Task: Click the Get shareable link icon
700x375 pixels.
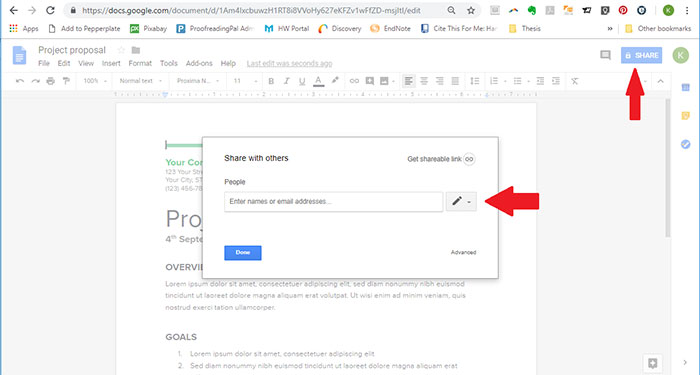Action: click(x=469, y=159)
